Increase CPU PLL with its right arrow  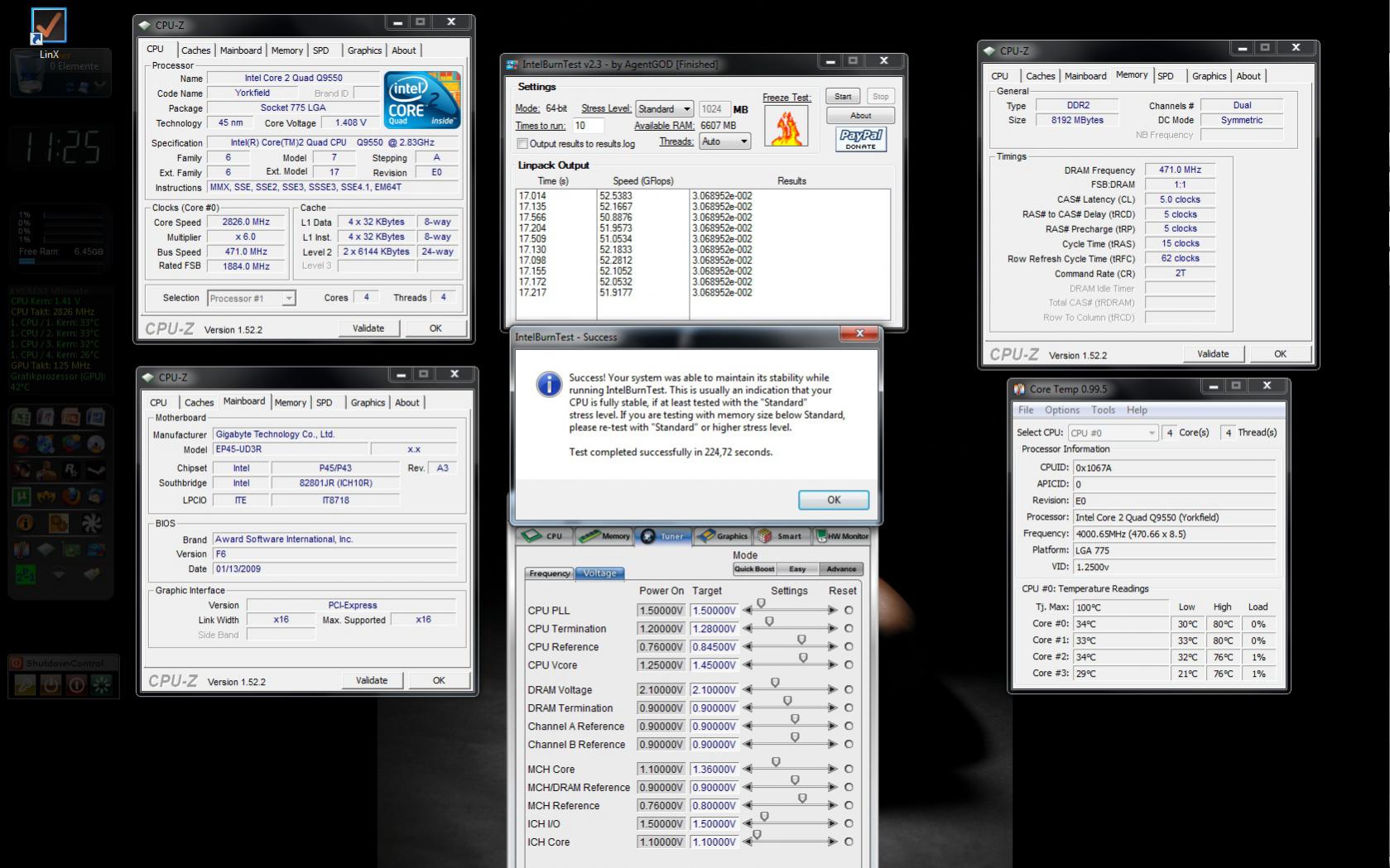[832, 610]
